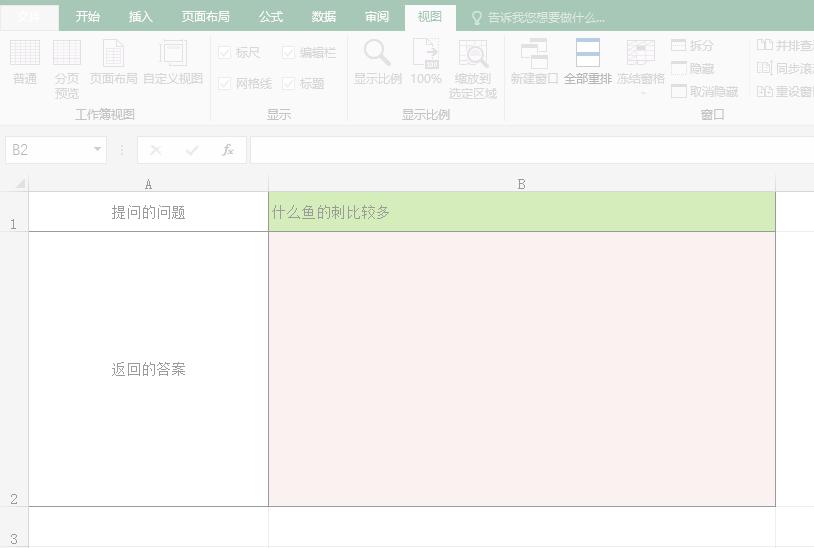Hide (隐藏) the current window
This screenshot has height=548, width=814.
pyautogui.click(x=693, y=68)
